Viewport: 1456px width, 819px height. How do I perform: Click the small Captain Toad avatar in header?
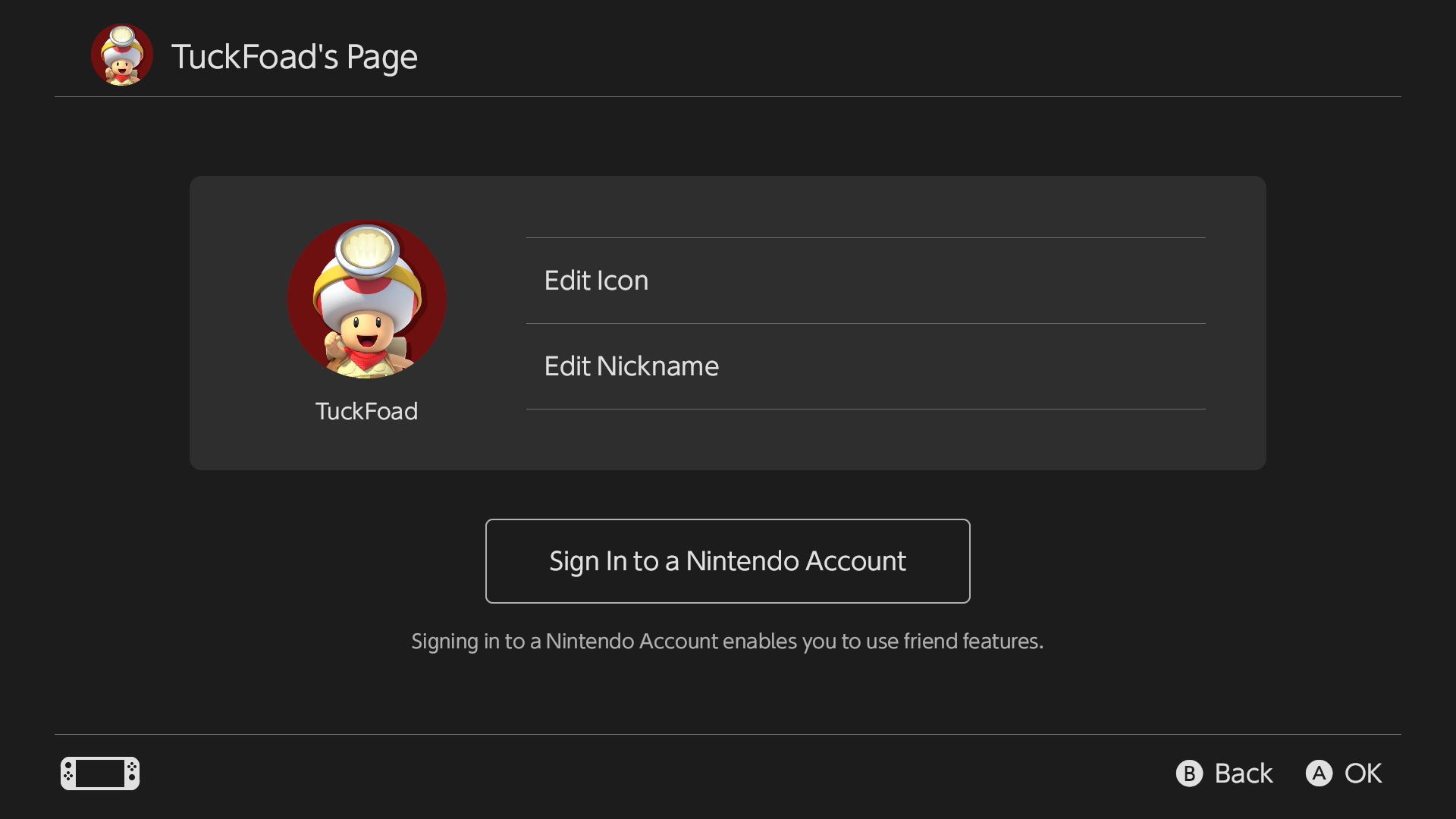[121, 55]
